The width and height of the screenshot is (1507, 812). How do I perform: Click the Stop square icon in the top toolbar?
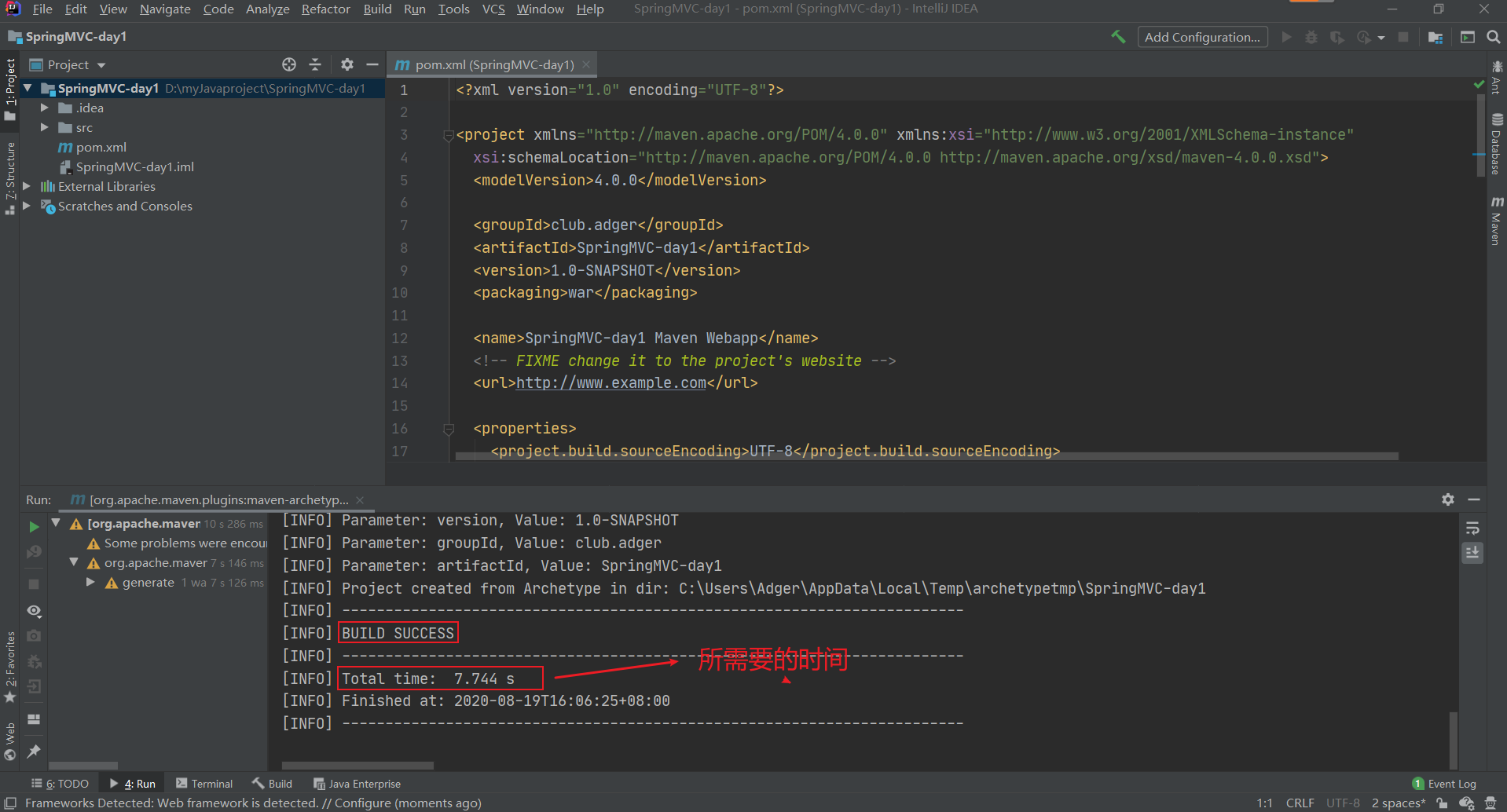1403,37
